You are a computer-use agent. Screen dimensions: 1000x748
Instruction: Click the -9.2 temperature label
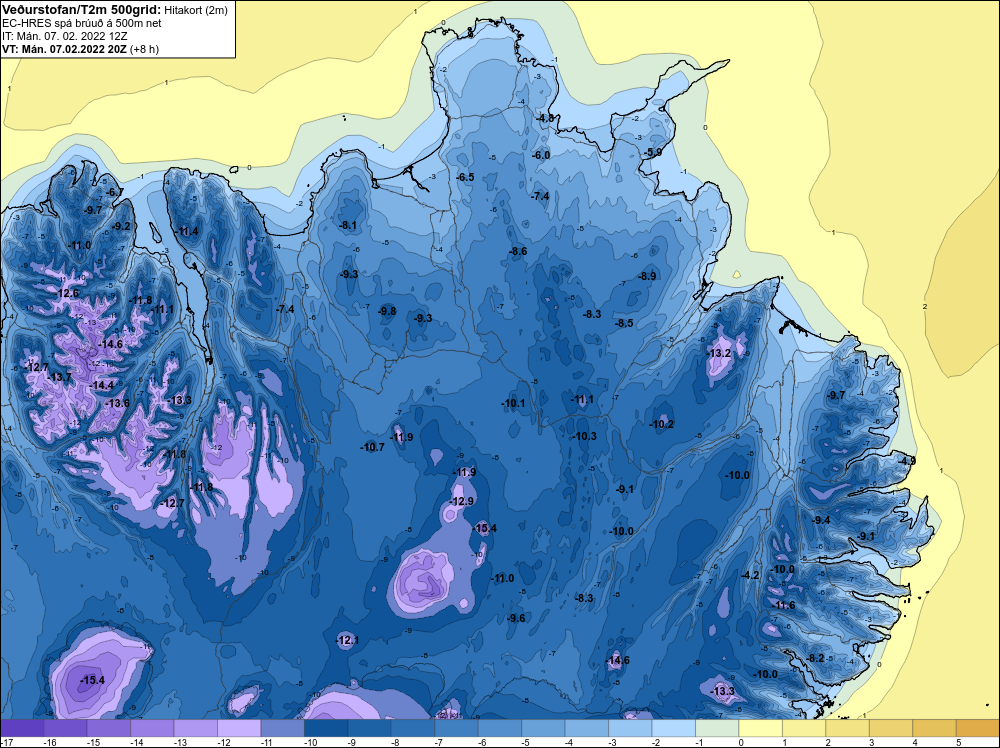pyautogui.click(x=121, y=226)
